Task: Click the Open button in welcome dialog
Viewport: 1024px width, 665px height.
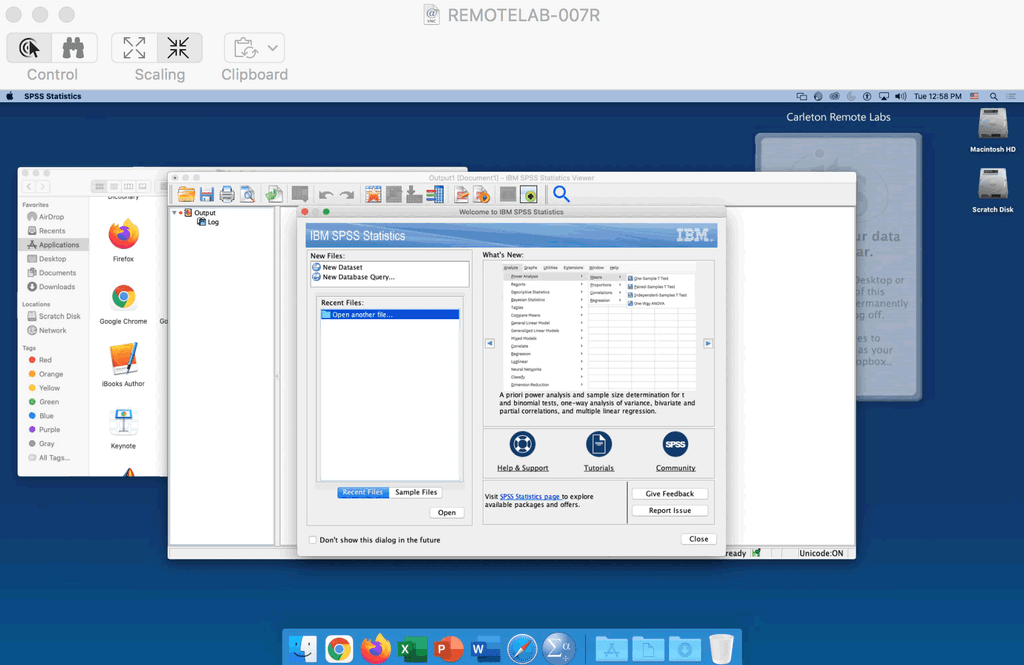Action: coord(447,513)
